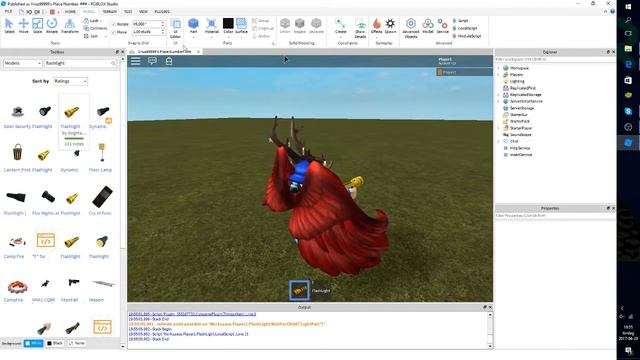Open the black Color swatch
Screen dimensions: 640x360
(228, 23)
